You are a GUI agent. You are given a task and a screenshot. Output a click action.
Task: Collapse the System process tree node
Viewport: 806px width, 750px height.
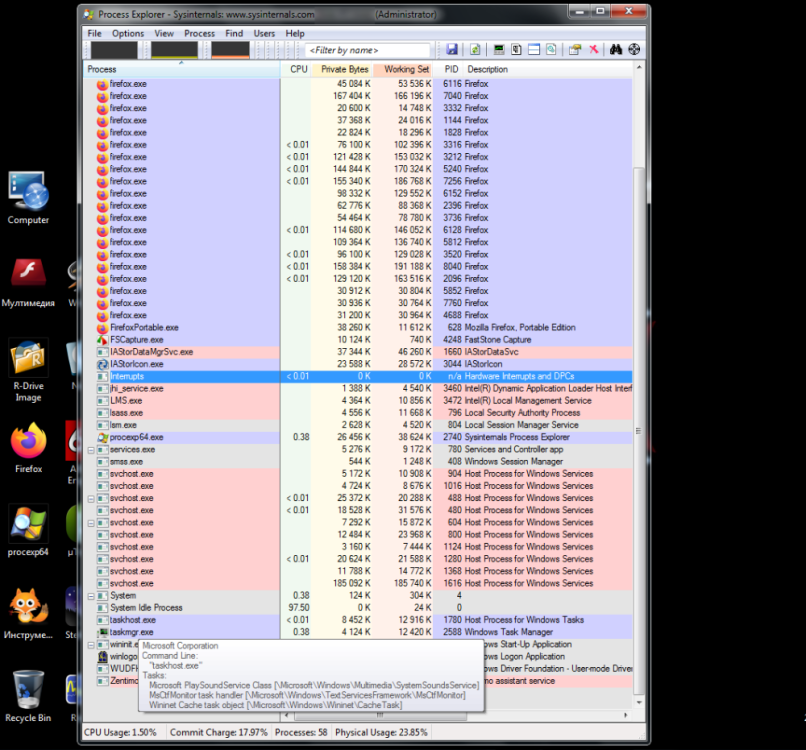pyautogui.click(x=91, y=596)
